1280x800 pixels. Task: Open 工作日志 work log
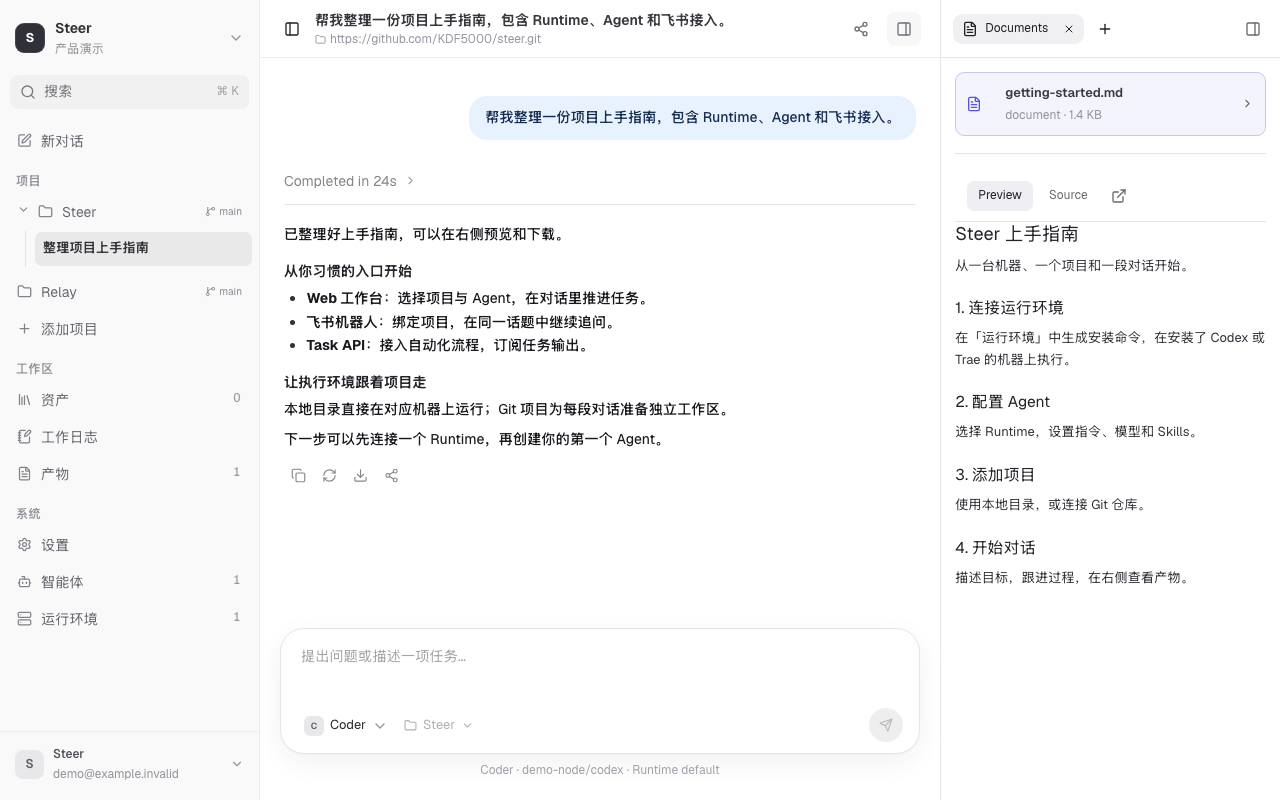click(x=130, y=437)
